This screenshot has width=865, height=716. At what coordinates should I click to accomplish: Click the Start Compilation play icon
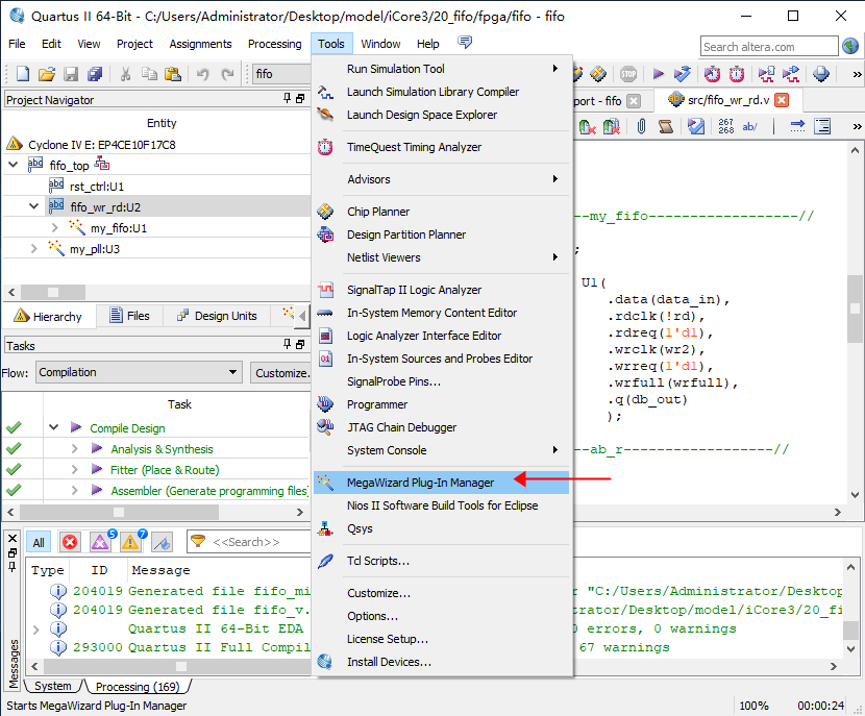[x=658, y=74]
